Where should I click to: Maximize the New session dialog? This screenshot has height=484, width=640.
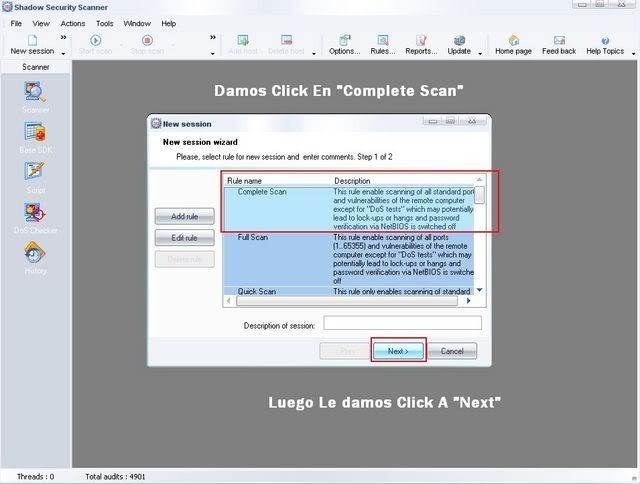[451, 121]
